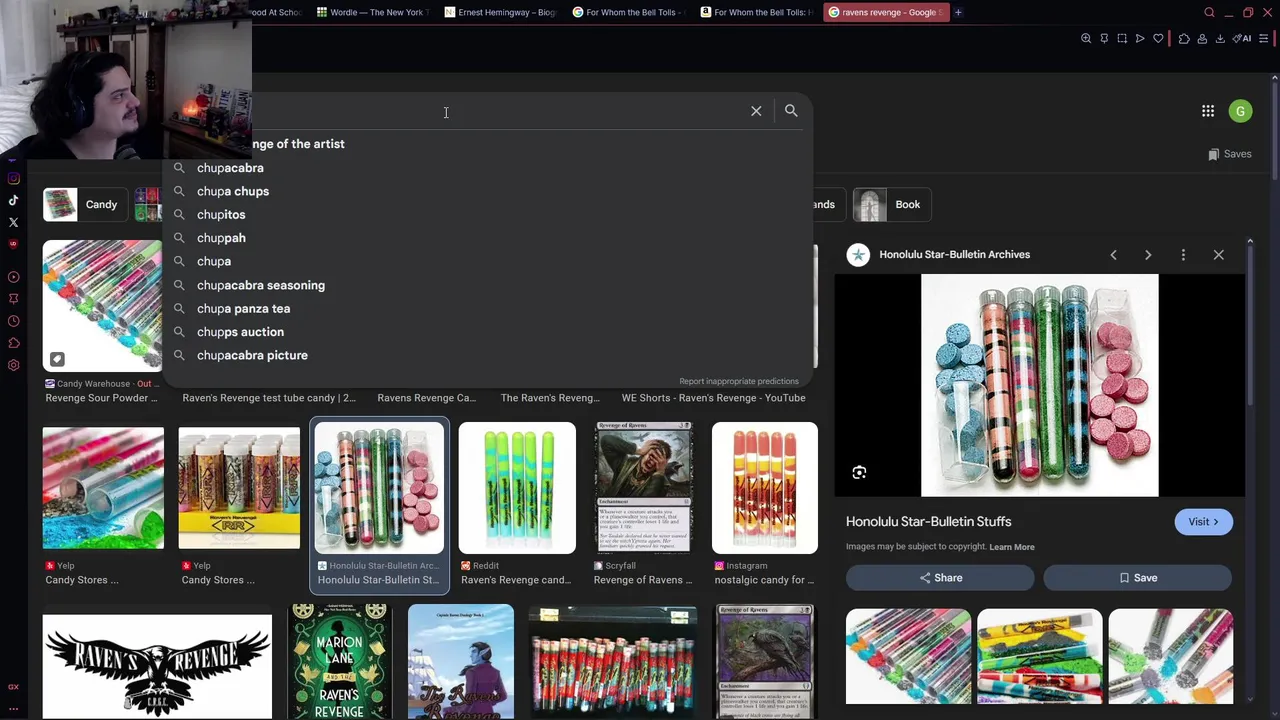Open the X (Twitter) sidebar shortcut
Screen dimensions: 1280x720
(13, 222)
